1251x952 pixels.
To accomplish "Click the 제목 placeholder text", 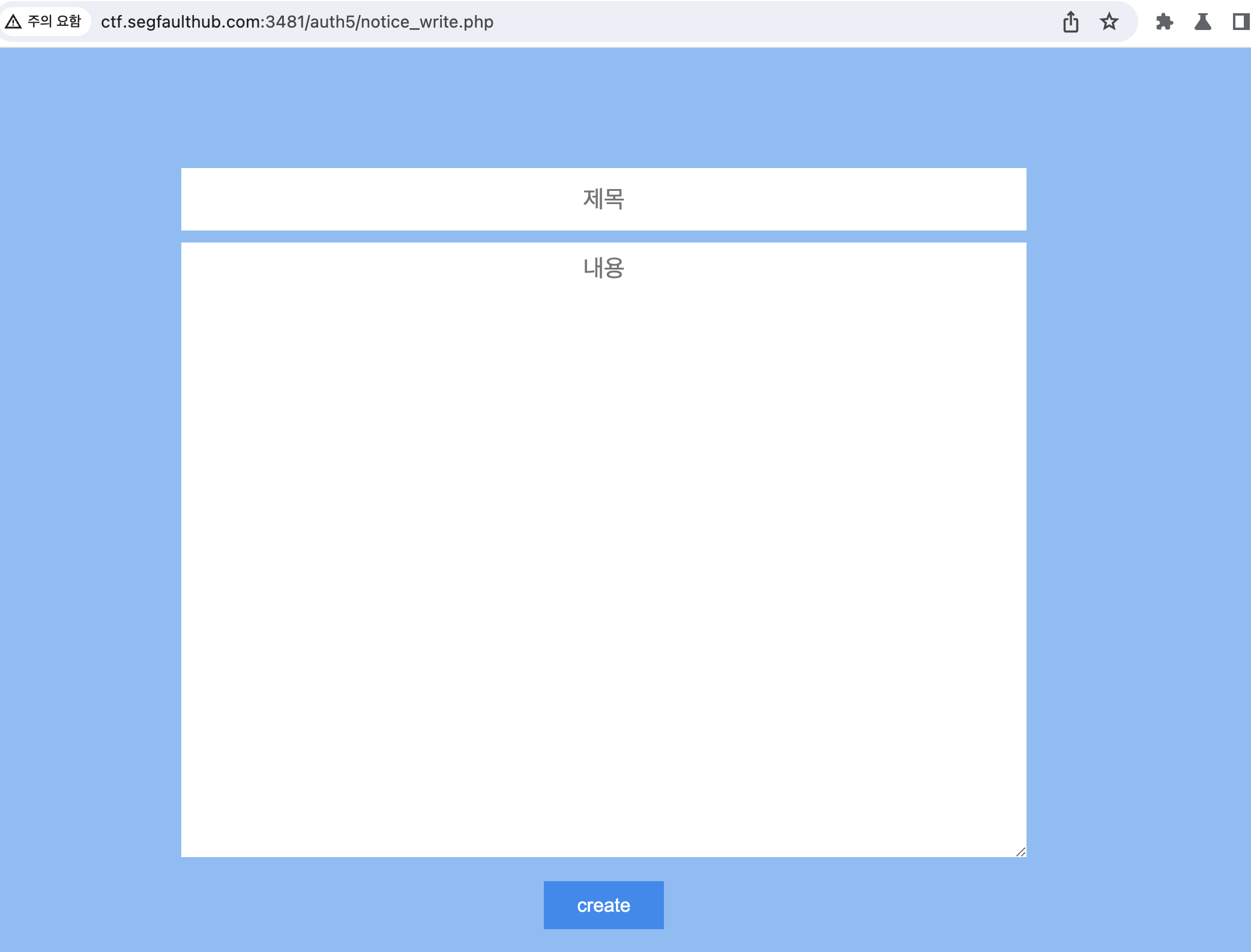I will coord(603,199).
